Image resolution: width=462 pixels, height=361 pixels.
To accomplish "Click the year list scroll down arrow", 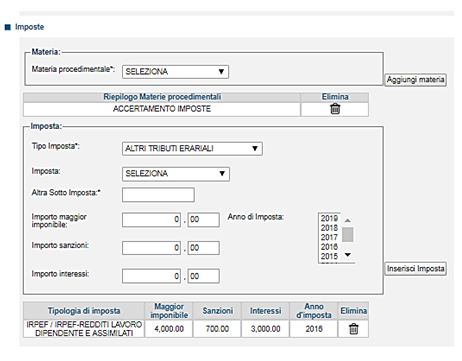I will [x=348, y=255].
